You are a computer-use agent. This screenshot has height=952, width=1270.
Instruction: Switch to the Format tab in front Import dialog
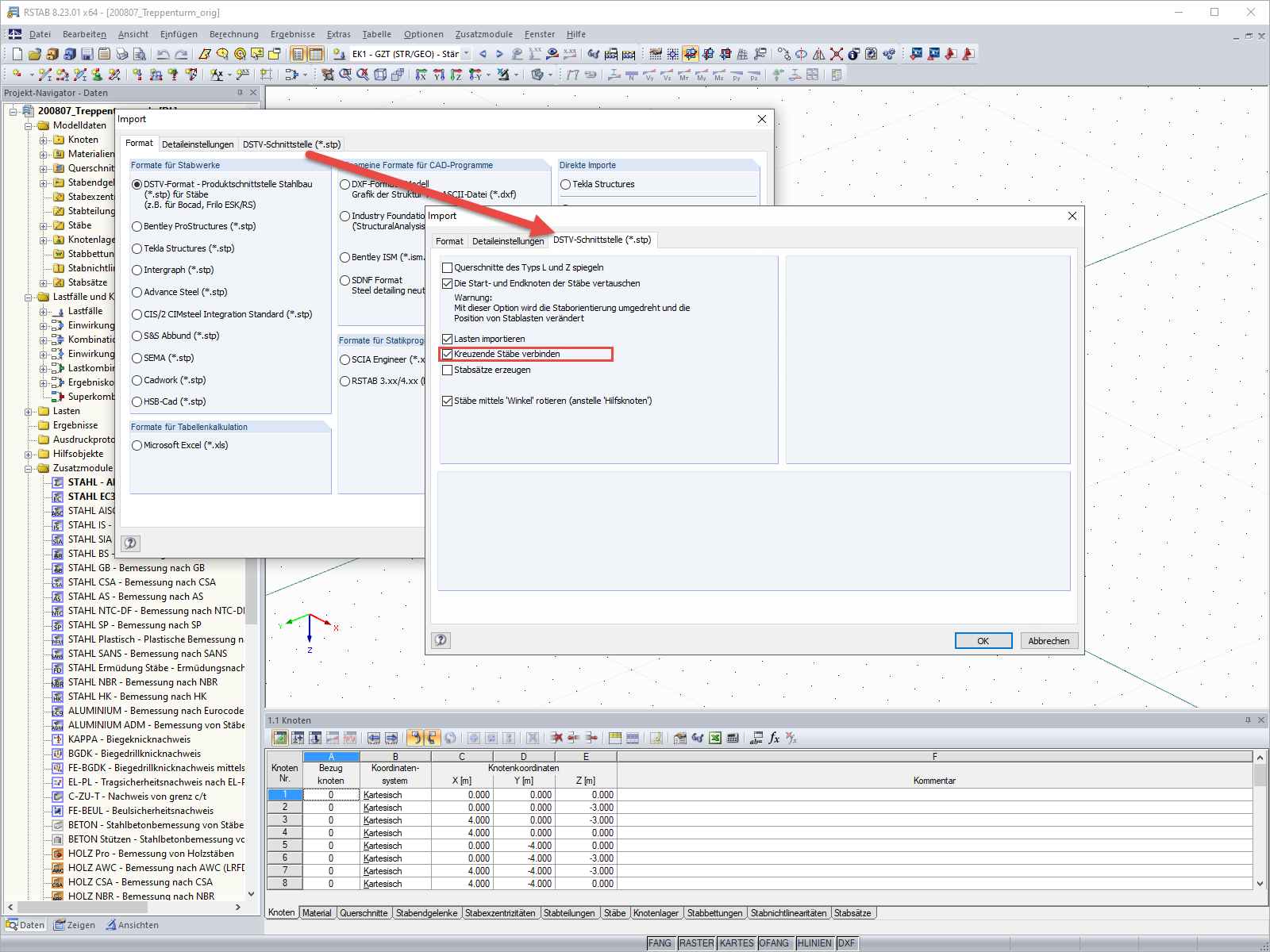(449, 241)
